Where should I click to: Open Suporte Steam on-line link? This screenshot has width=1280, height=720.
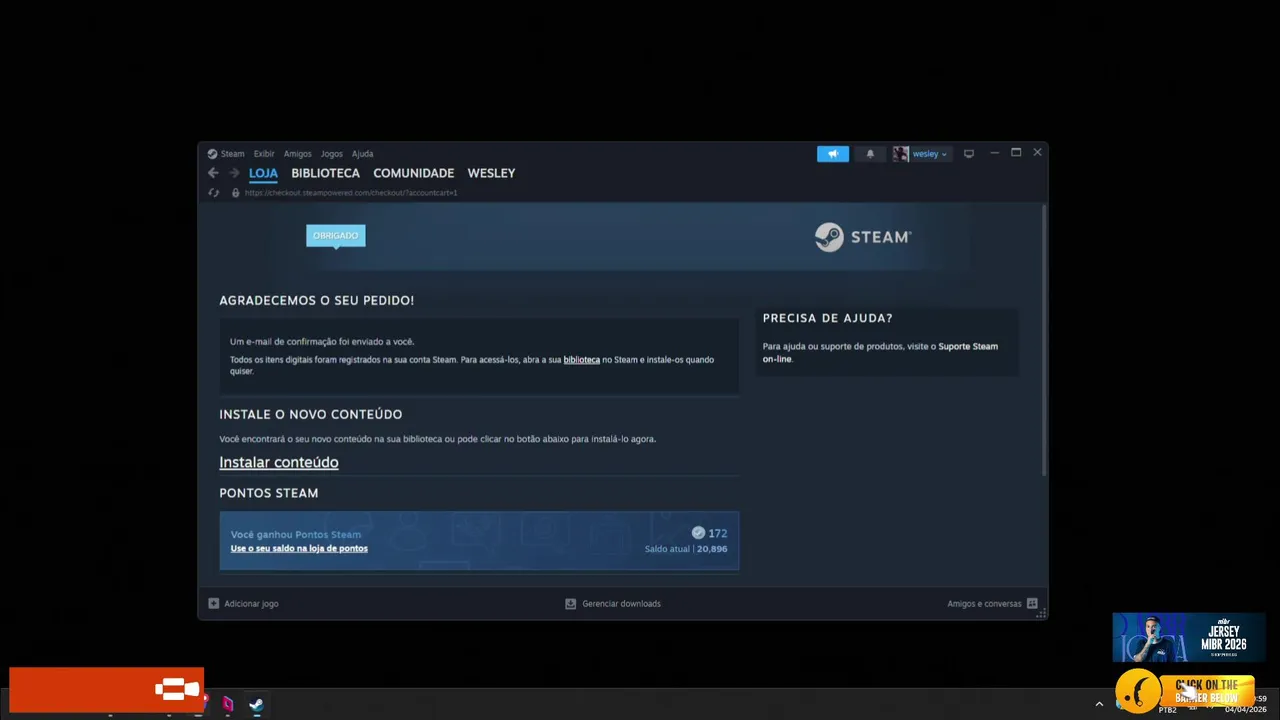pyautogui.click(x=880, y=352)
